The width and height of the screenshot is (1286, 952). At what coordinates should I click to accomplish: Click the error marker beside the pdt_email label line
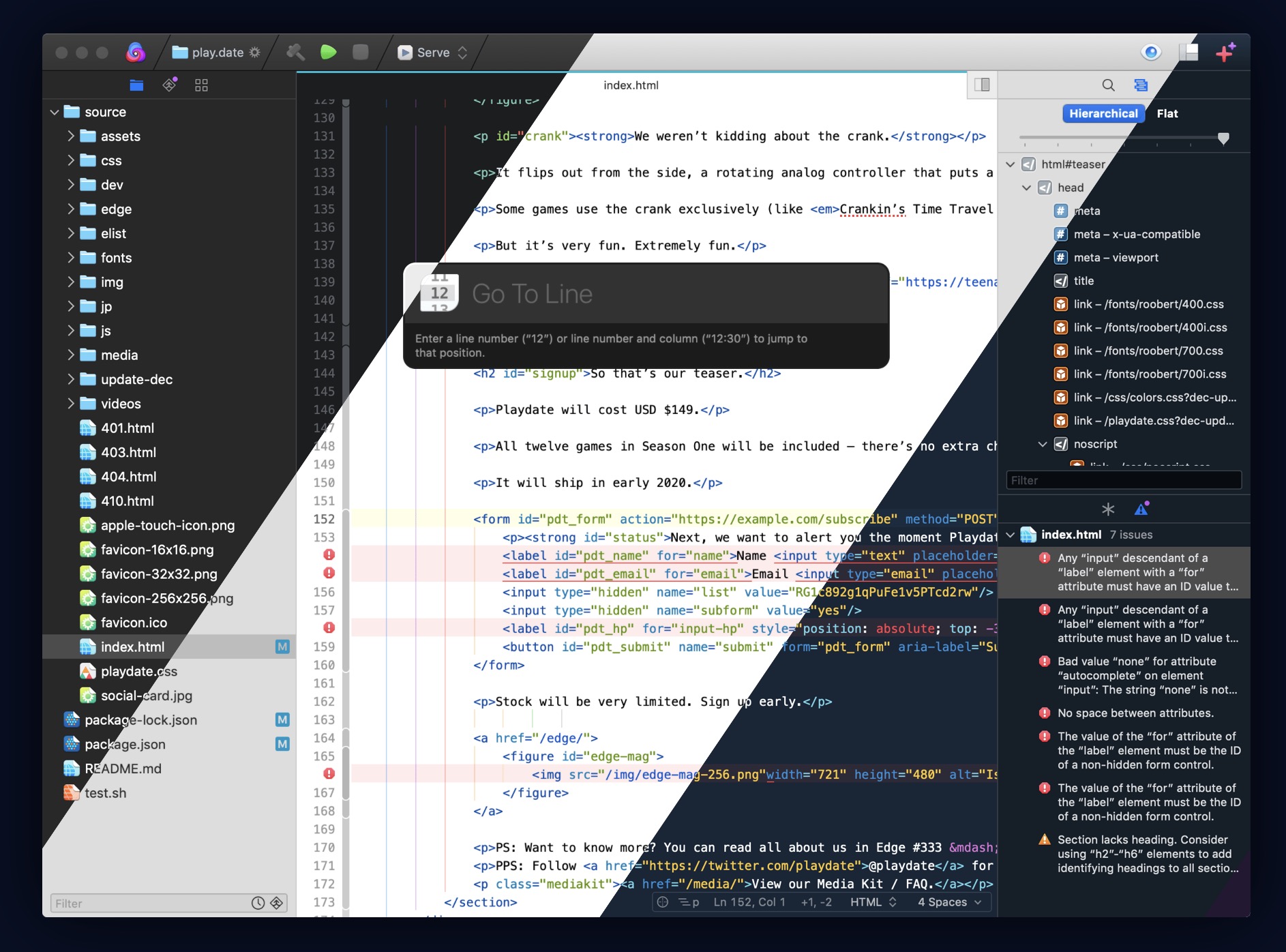coord(329,574)
